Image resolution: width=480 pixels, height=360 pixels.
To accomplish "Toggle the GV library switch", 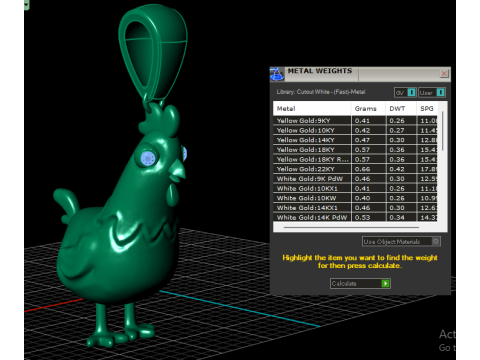I will pos(411,92).
